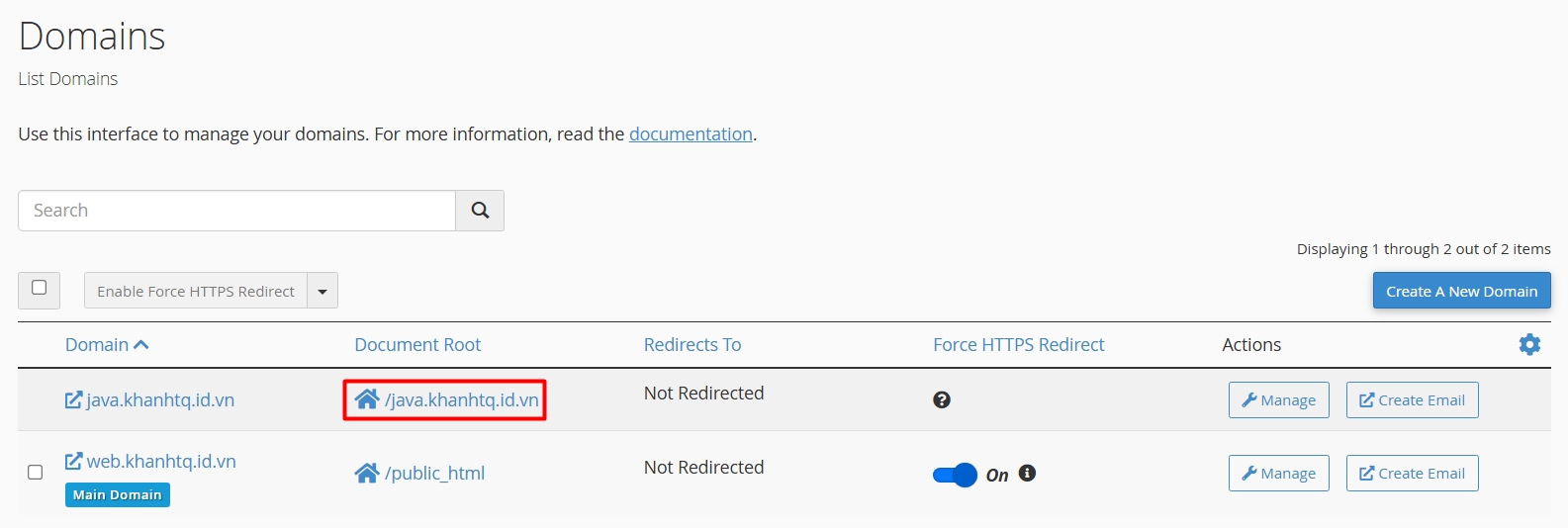Open the documentation link
Image resolution: width=1568 pixels, height=528 pixels.
click(691, 134)
